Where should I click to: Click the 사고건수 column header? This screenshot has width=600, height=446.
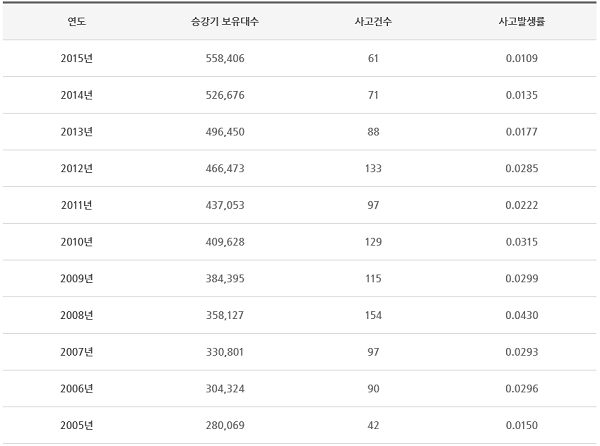click(373, 21)
